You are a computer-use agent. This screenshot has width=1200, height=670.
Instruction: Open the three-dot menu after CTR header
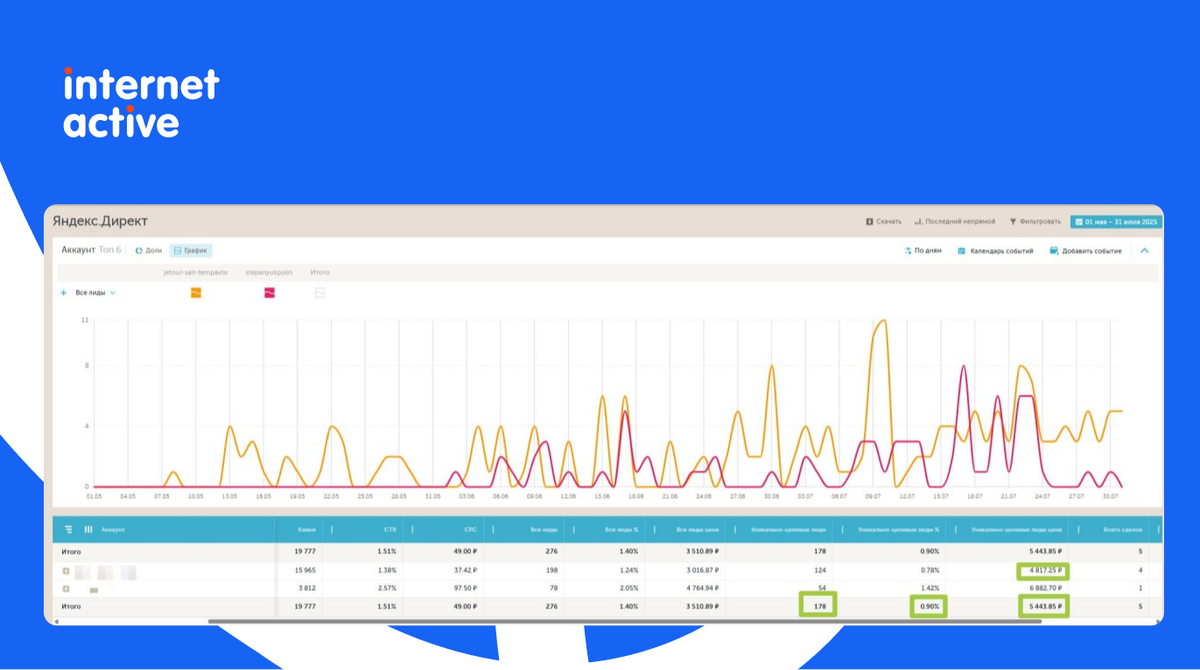pos(413,529)
